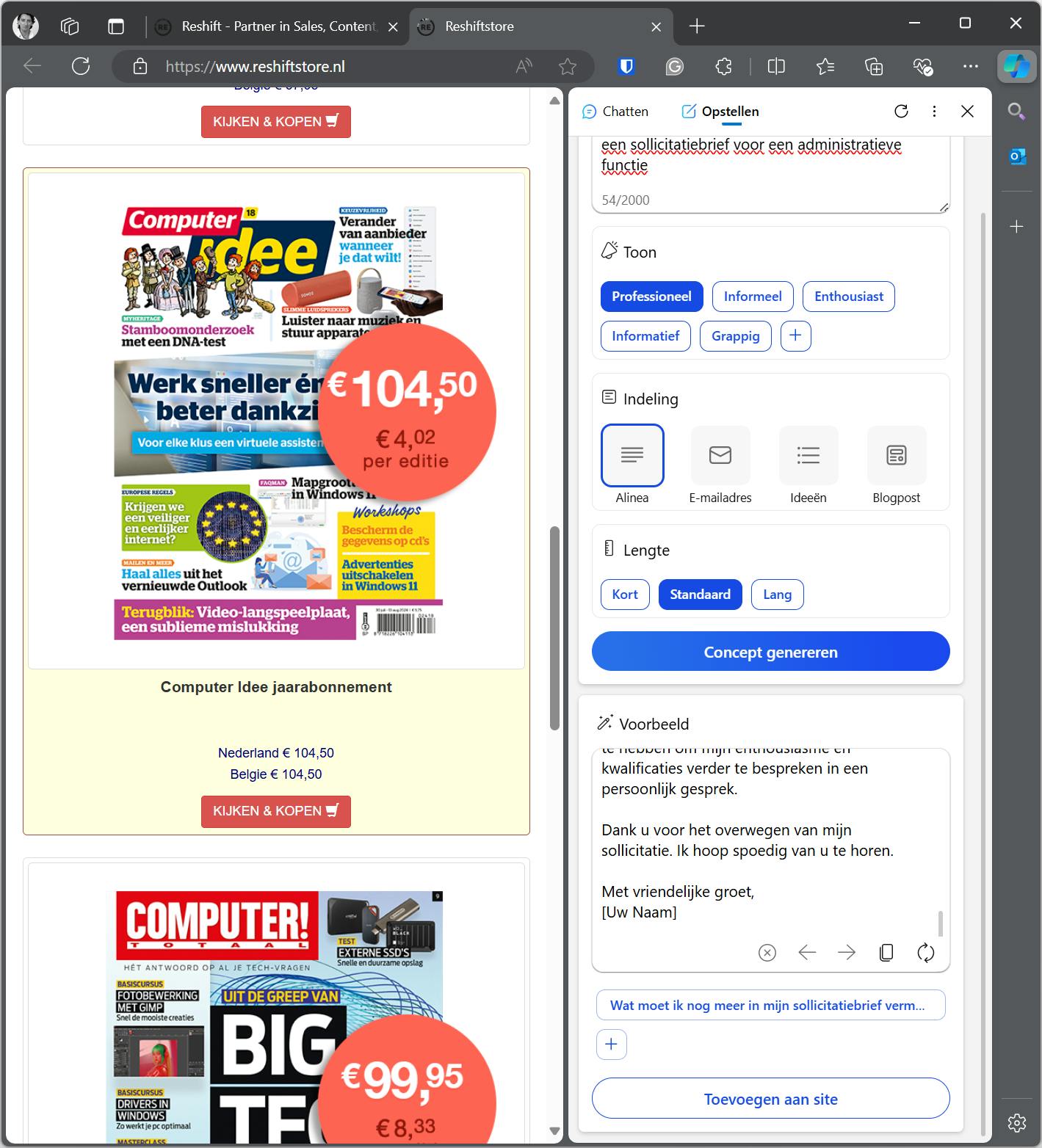Close the Reshiftstore tab
Viewport: 1042px width, 1148px height.
point(656,27)
